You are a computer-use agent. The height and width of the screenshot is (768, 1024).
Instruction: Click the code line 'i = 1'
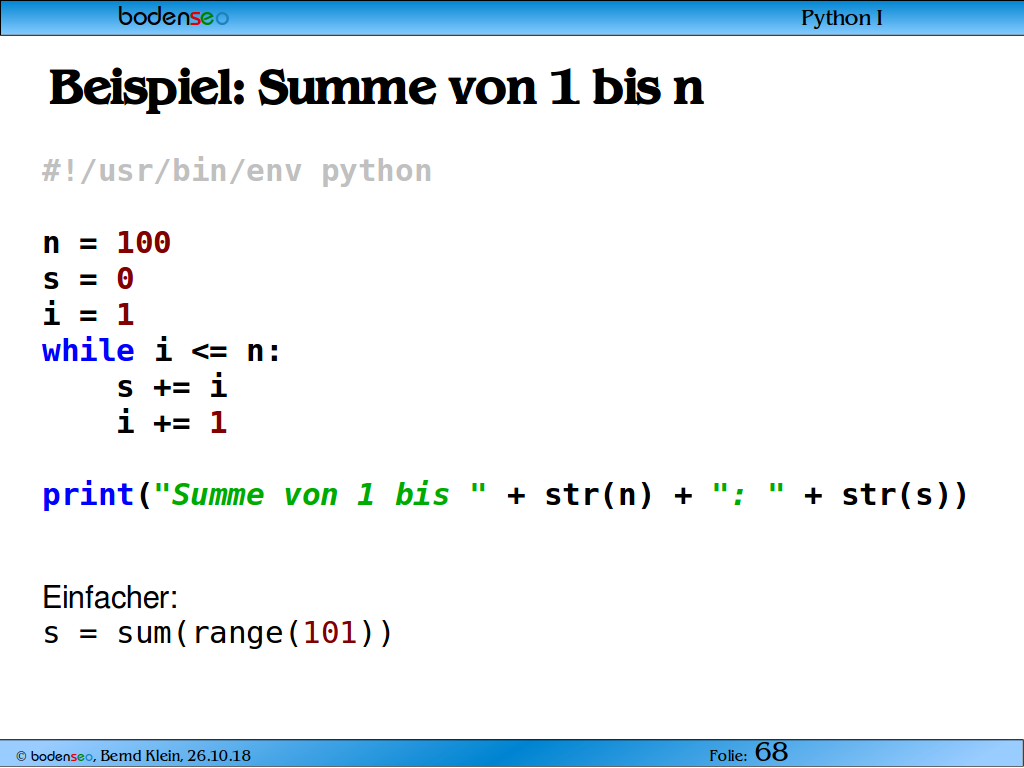click(88, 314)
